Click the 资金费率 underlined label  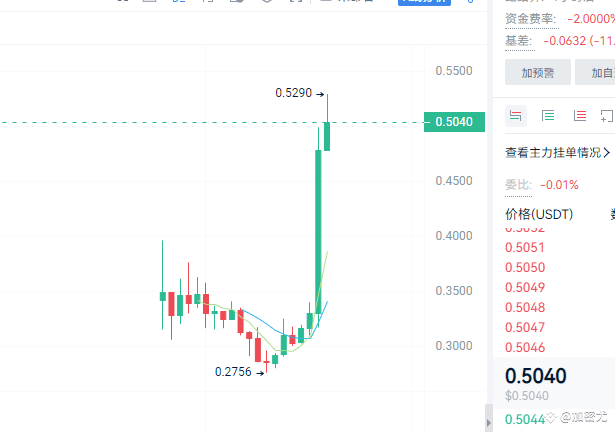[x=531, y=18]
